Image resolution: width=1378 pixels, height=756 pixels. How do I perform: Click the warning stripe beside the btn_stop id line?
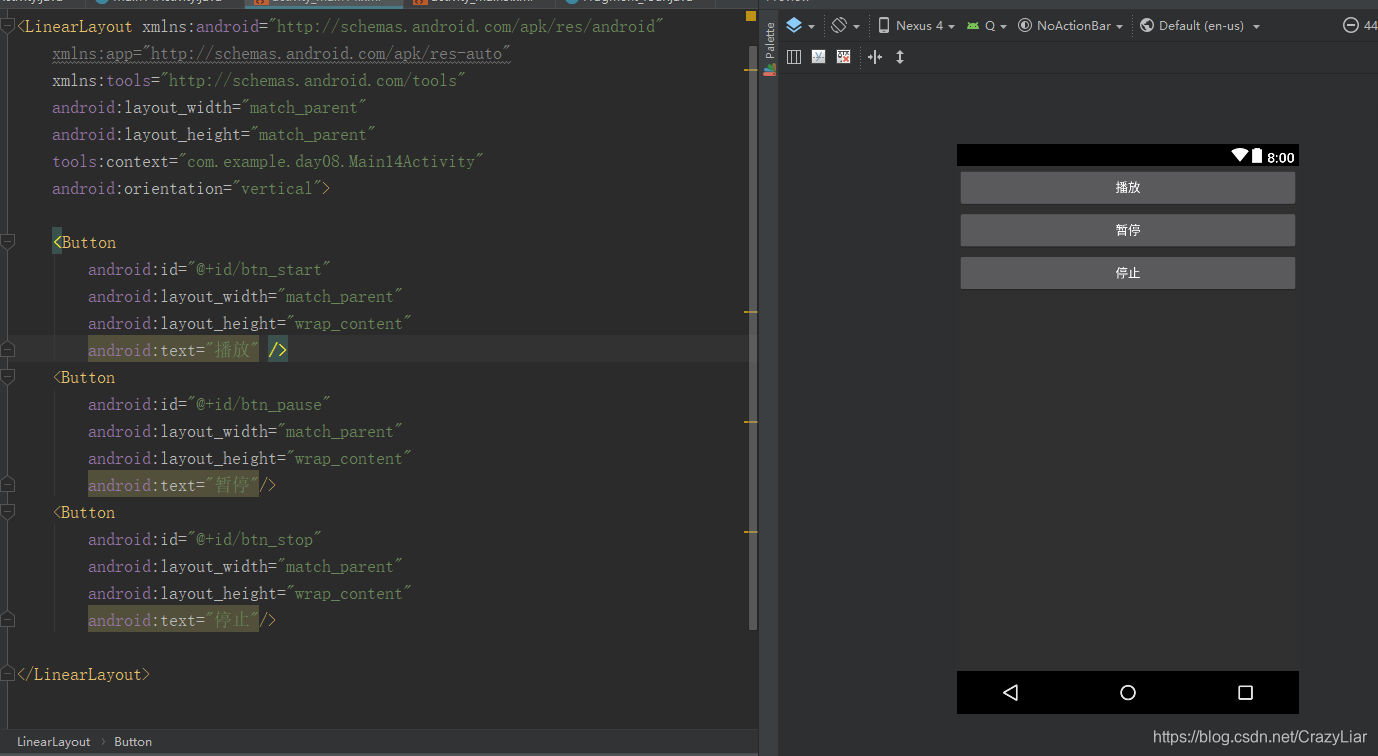point(751,532)
